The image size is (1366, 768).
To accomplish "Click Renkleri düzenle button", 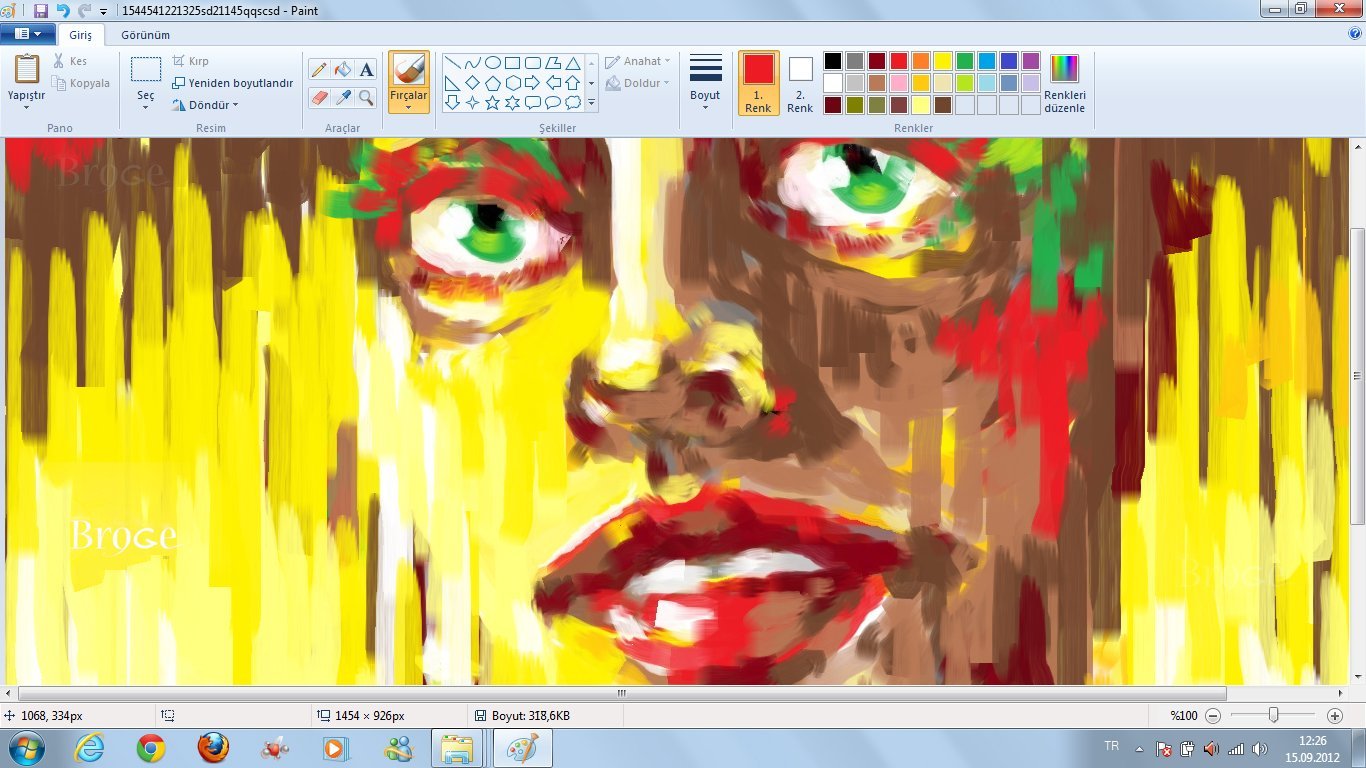I will [x=1064, y=82].
